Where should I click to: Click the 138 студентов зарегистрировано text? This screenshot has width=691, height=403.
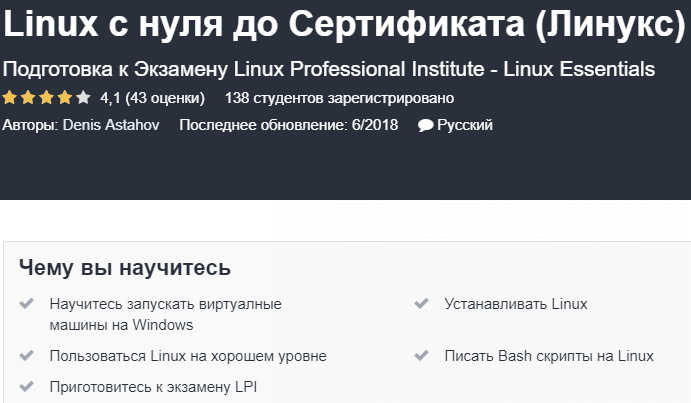coord(340,98)
